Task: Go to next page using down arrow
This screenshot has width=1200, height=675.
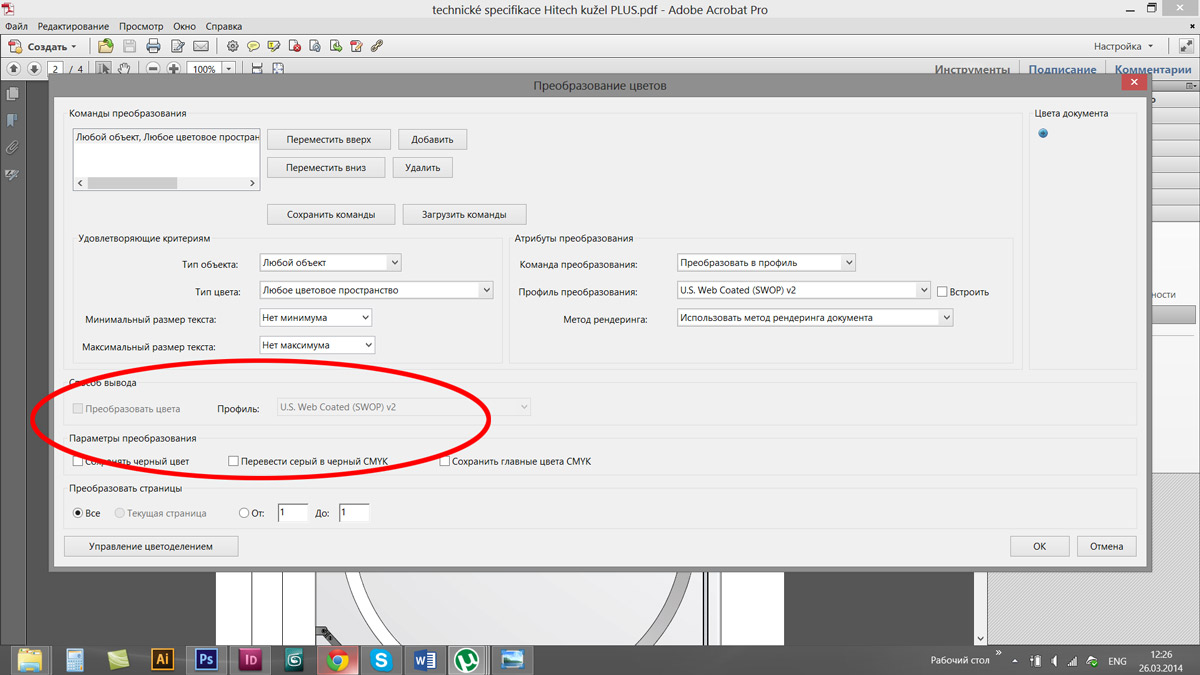Action: tap(34, 69)
